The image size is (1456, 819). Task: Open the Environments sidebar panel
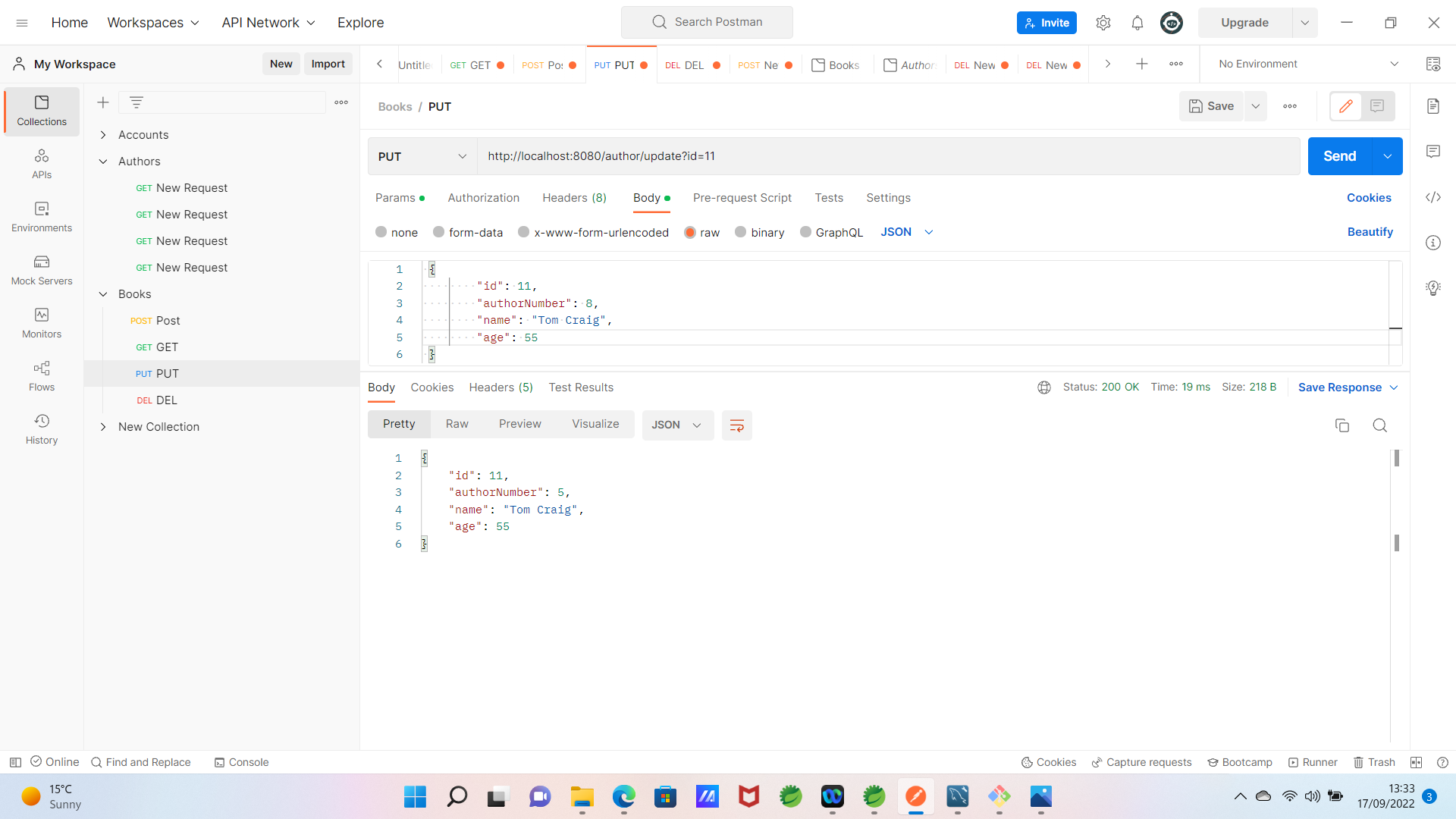tap(42, 217)
